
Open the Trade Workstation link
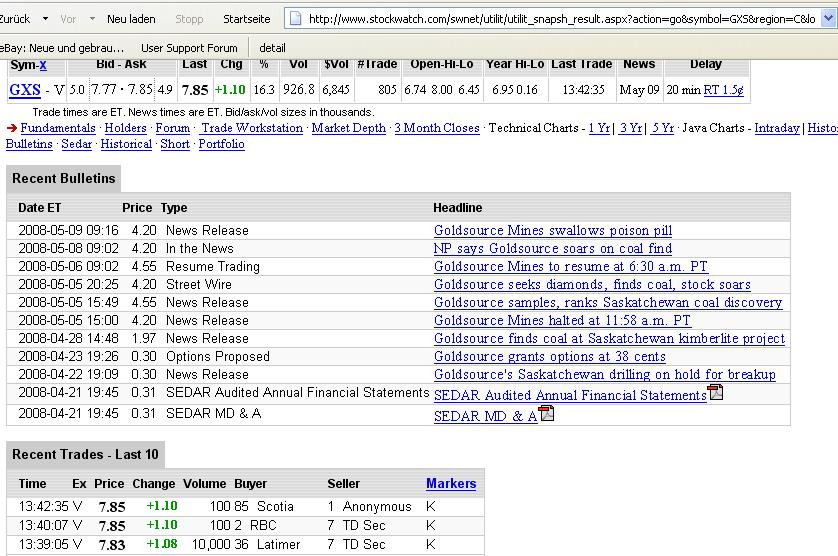tap(252, 128)
